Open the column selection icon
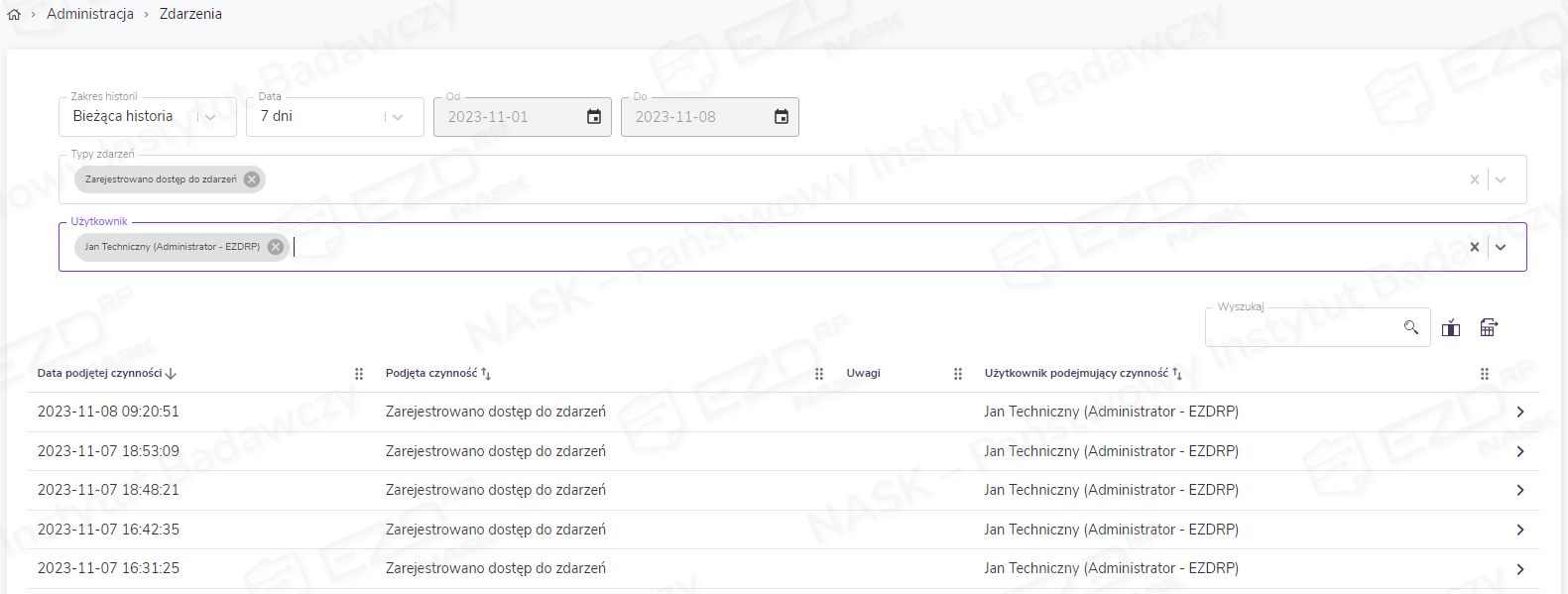This screenshot has height=594, width=1568. click(x=1451, y=328)
